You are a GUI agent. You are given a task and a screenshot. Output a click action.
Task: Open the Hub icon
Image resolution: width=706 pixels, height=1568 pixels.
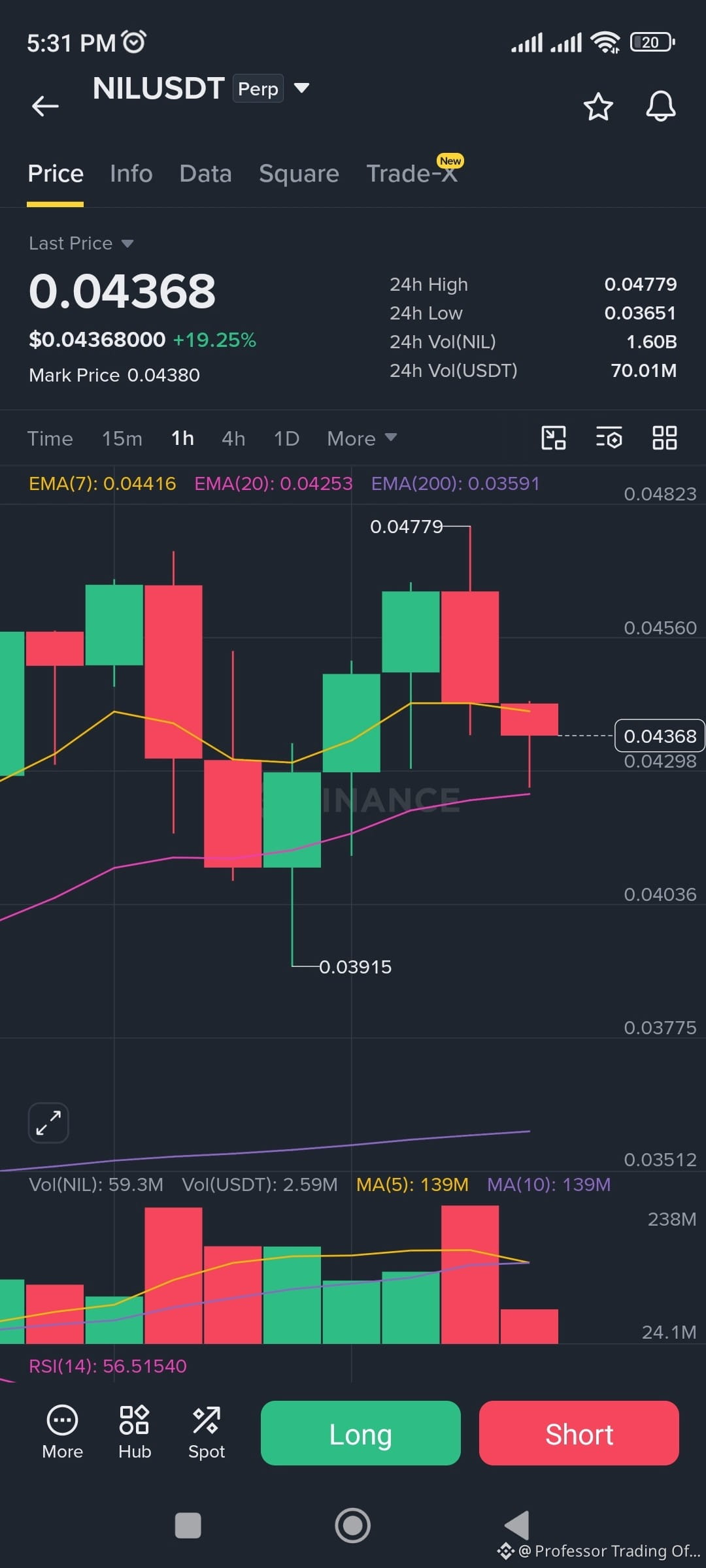point(135,1433)
